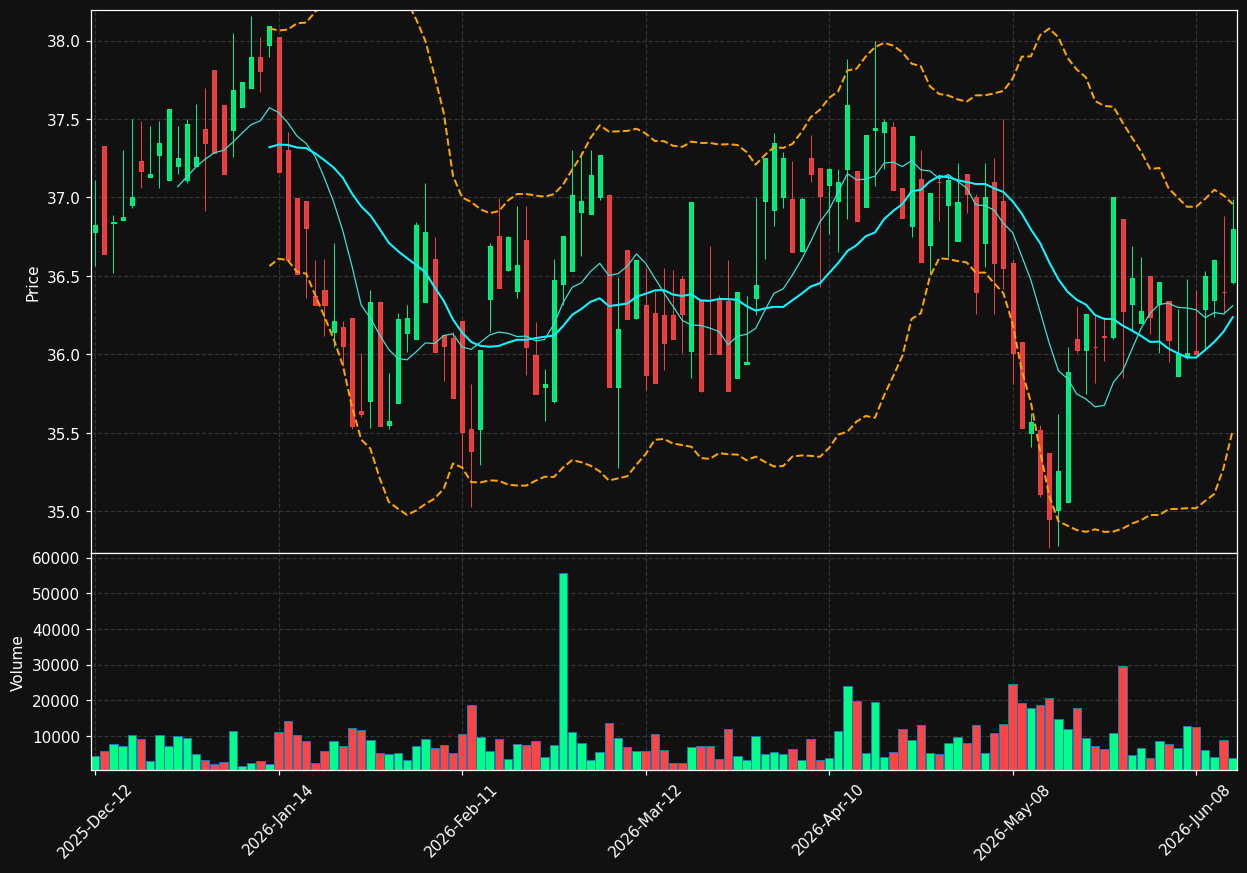Select the 36.0 price tick label
This screenshot has width=1247, height=873.
[x=65, y=356]
